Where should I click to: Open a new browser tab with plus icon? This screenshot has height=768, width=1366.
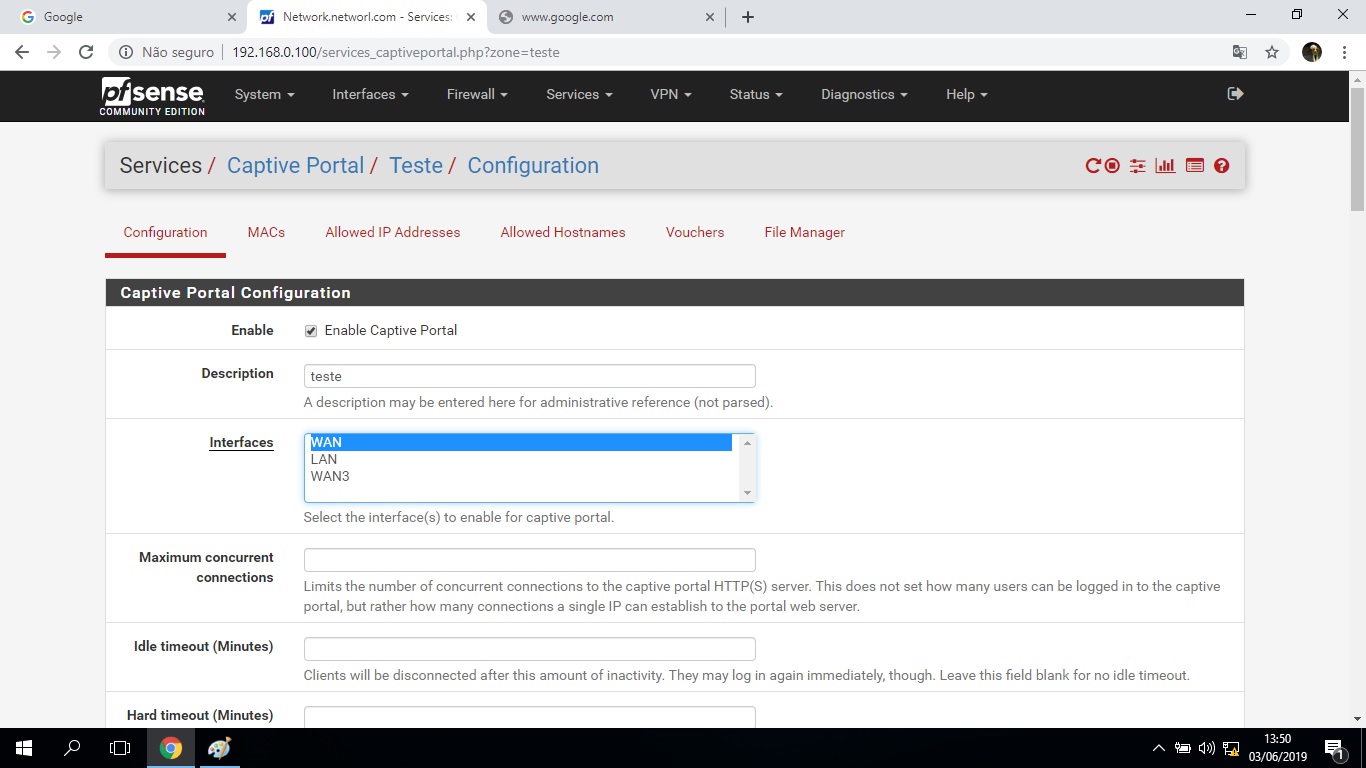(x=748, y=17)
